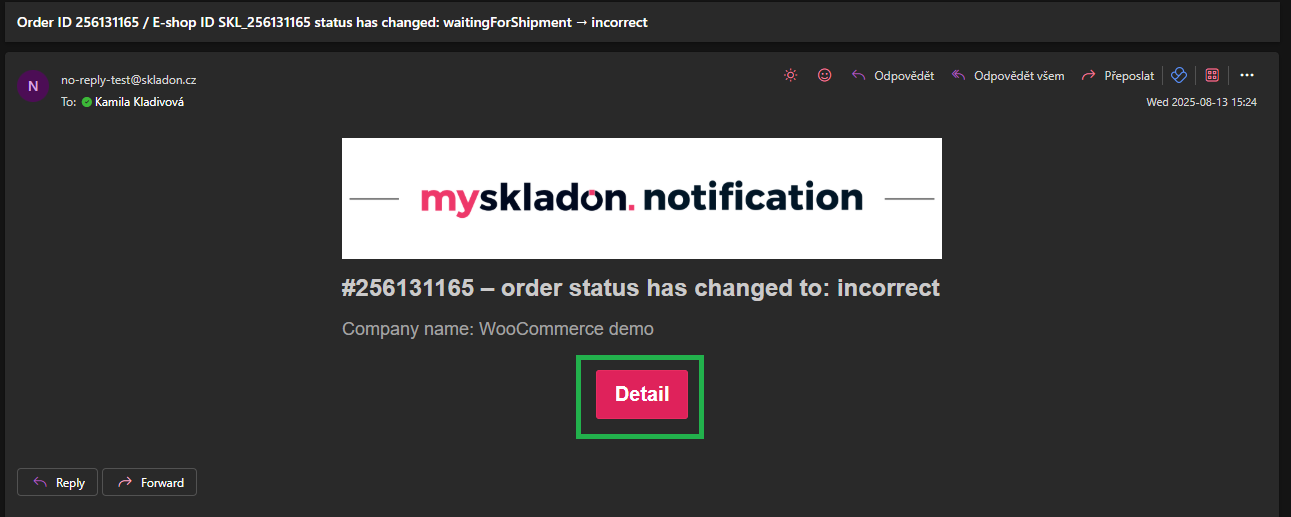Click the Forward button at bottom
Screen dimensions: 1291x517
[150, 482]
